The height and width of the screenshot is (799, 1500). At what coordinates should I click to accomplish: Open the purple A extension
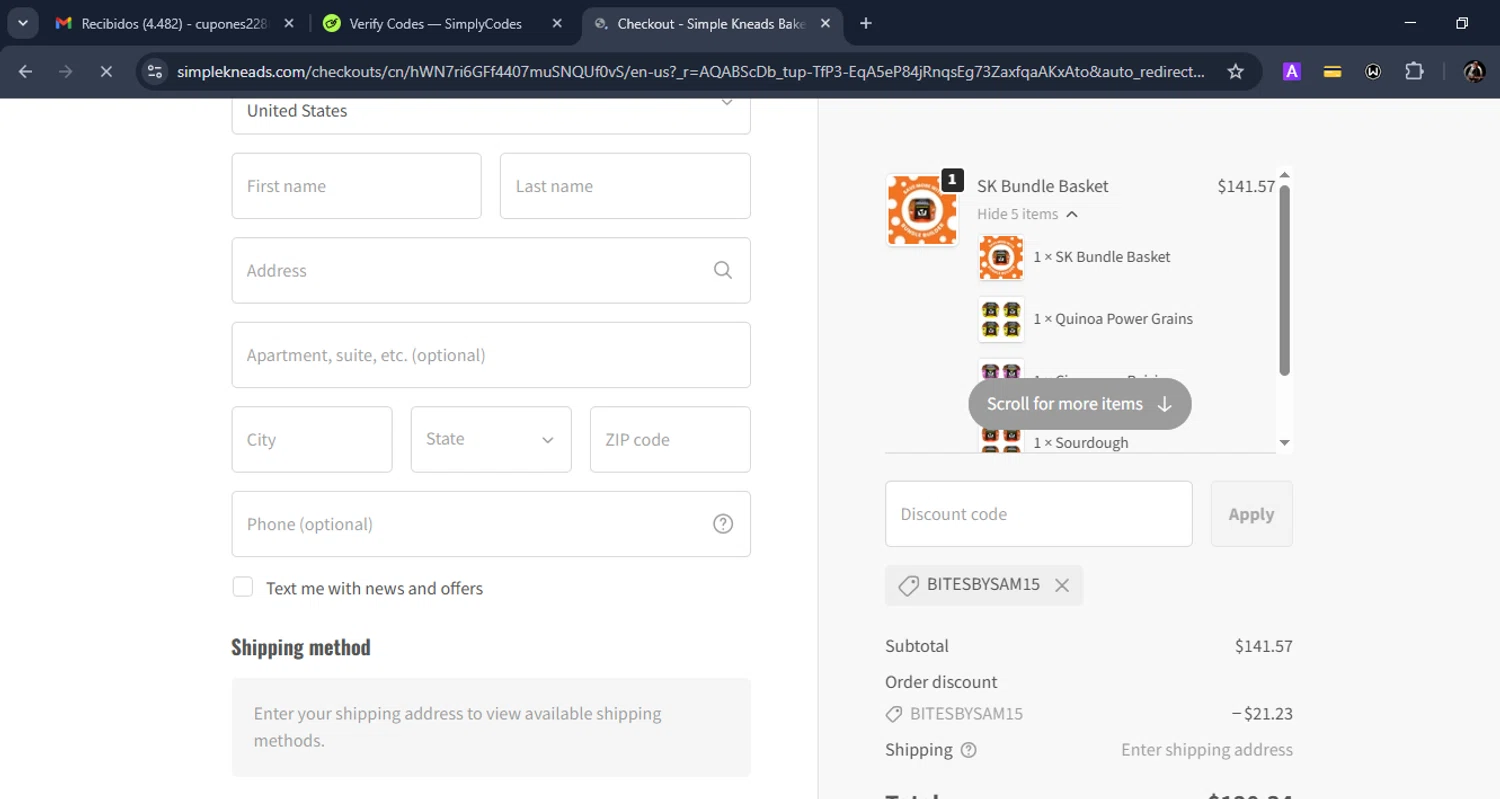point(1292,71)
